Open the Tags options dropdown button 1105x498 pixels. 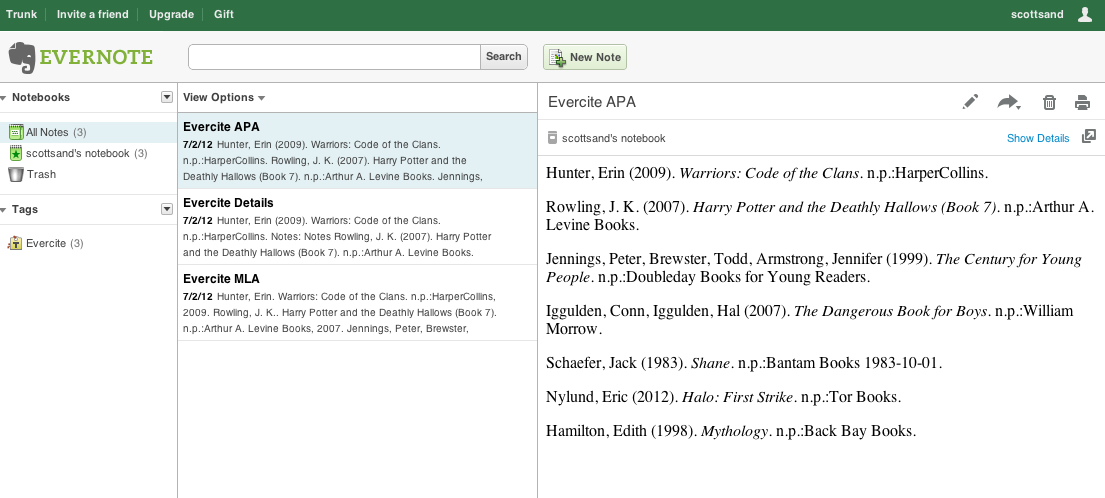(167, 209)
